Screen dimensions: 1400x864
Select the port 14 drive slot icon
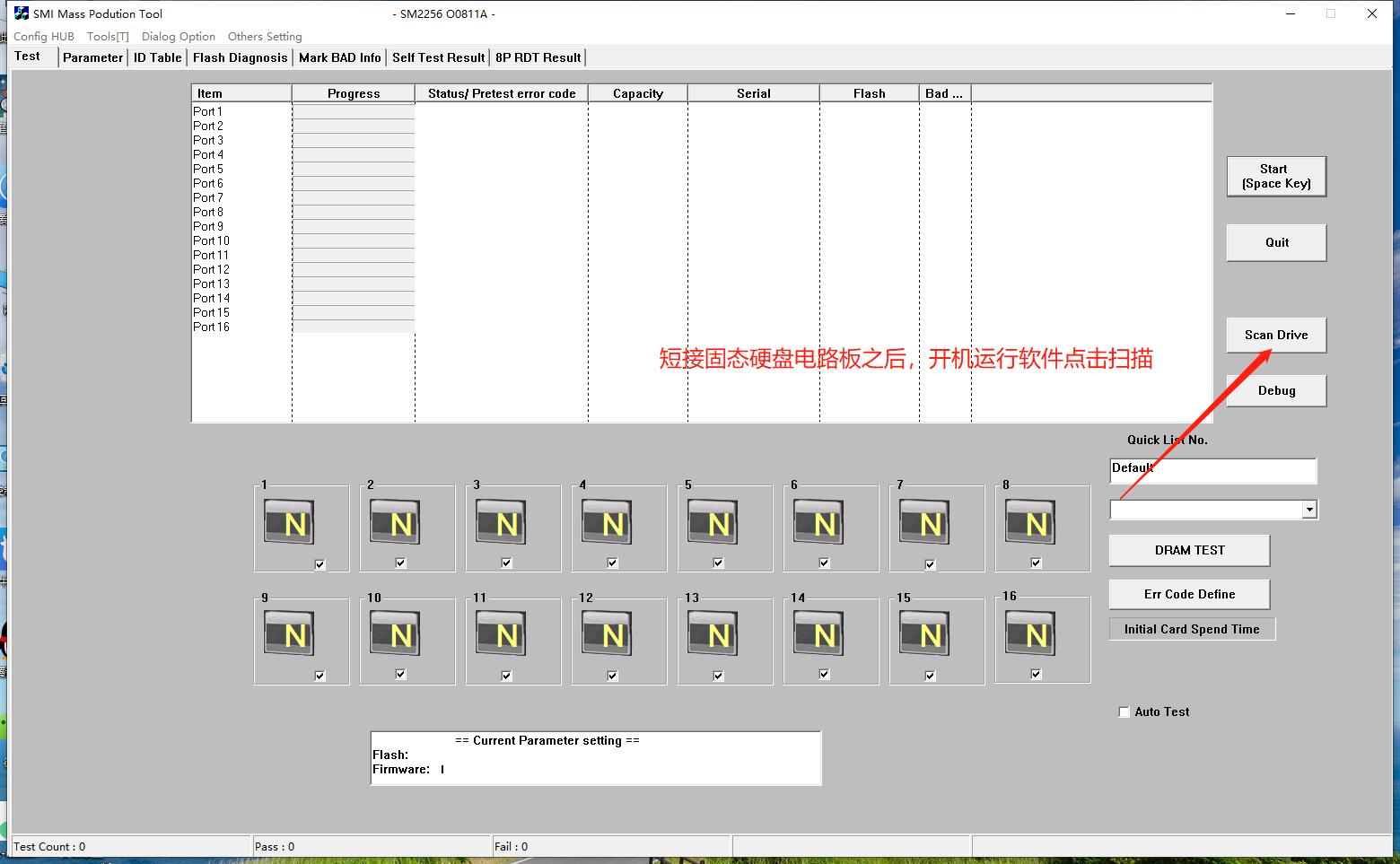(x=818, y=634)
